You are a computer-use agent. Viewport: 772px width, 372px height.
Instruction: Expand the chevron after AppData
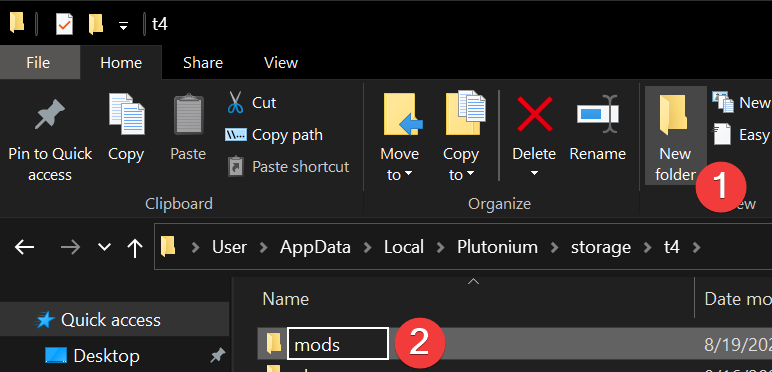[x=367, y=247]
